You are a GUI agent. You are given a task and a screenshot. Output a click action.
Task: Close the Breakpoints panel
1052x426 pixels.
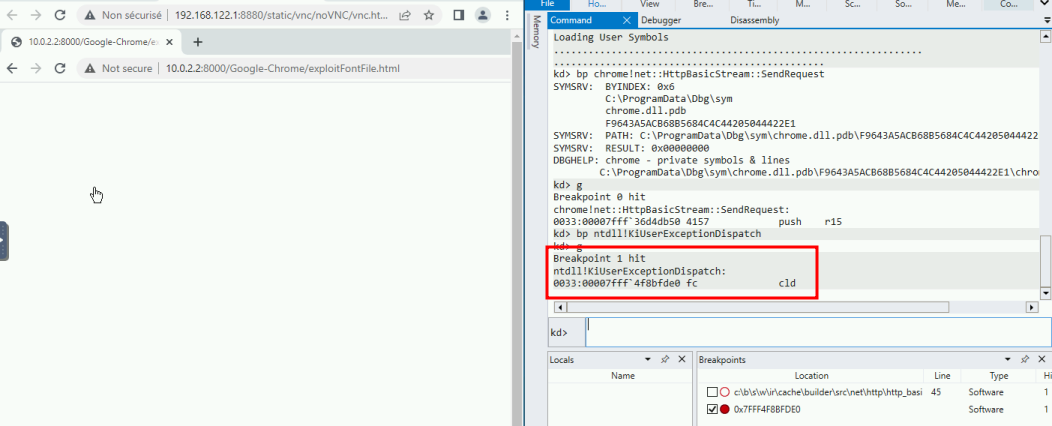(1042, 360)
